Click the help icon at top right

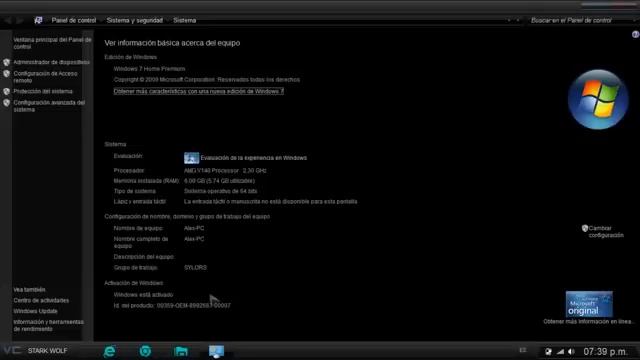point(636,35)
